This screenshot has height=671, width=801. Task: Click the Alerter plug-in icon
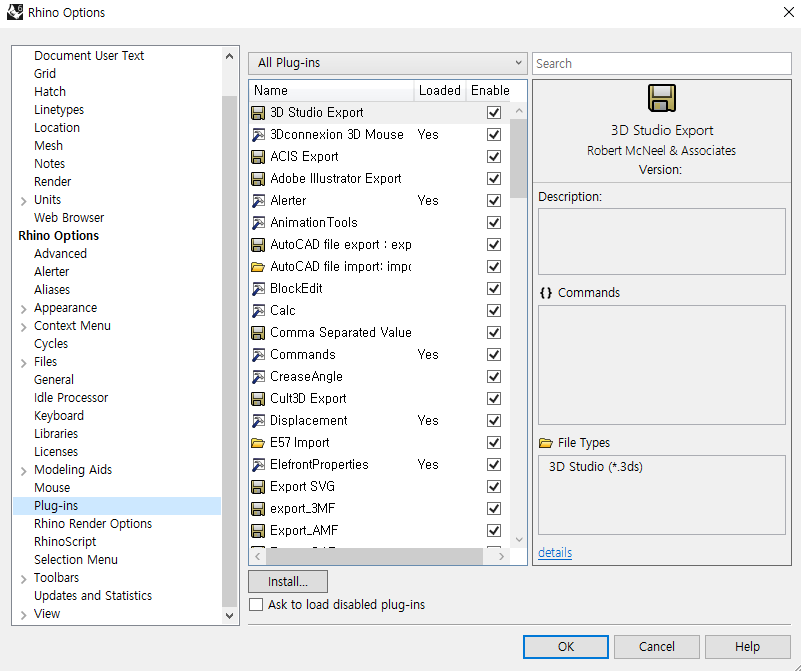coord(258,201)
